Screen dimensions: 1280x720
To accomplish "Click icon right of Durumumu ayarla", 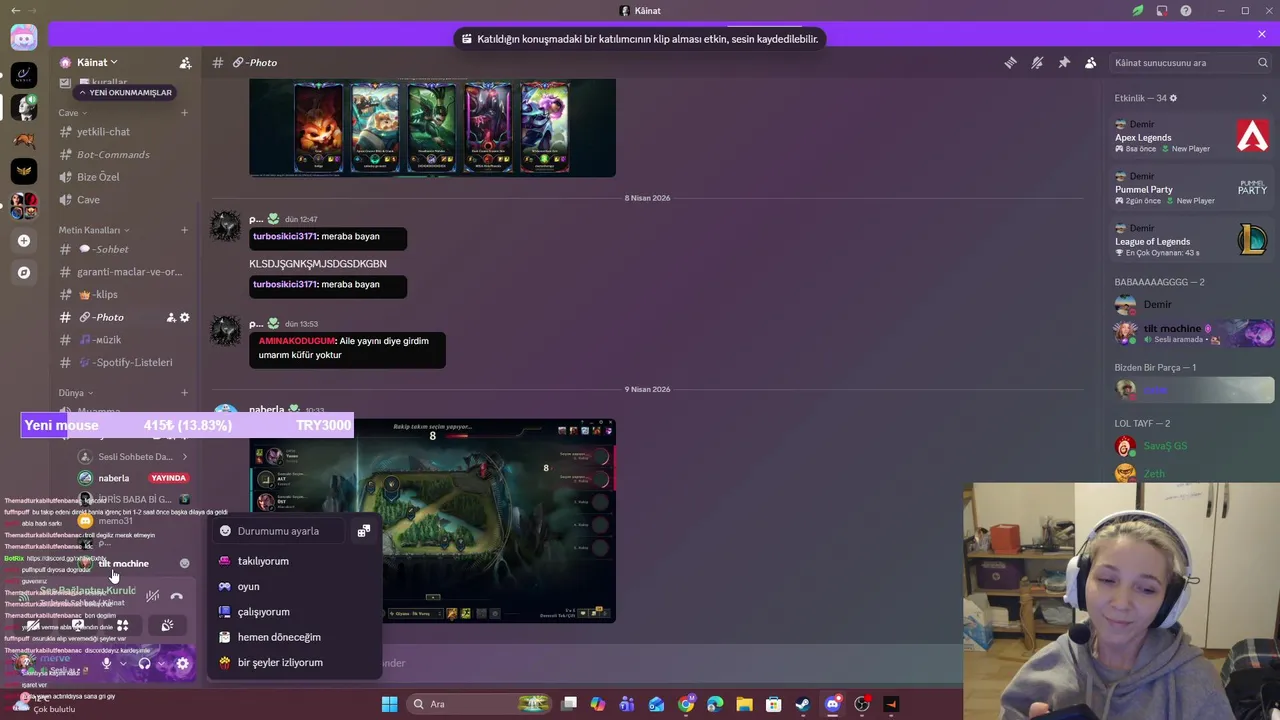I will tap(364, 531).
